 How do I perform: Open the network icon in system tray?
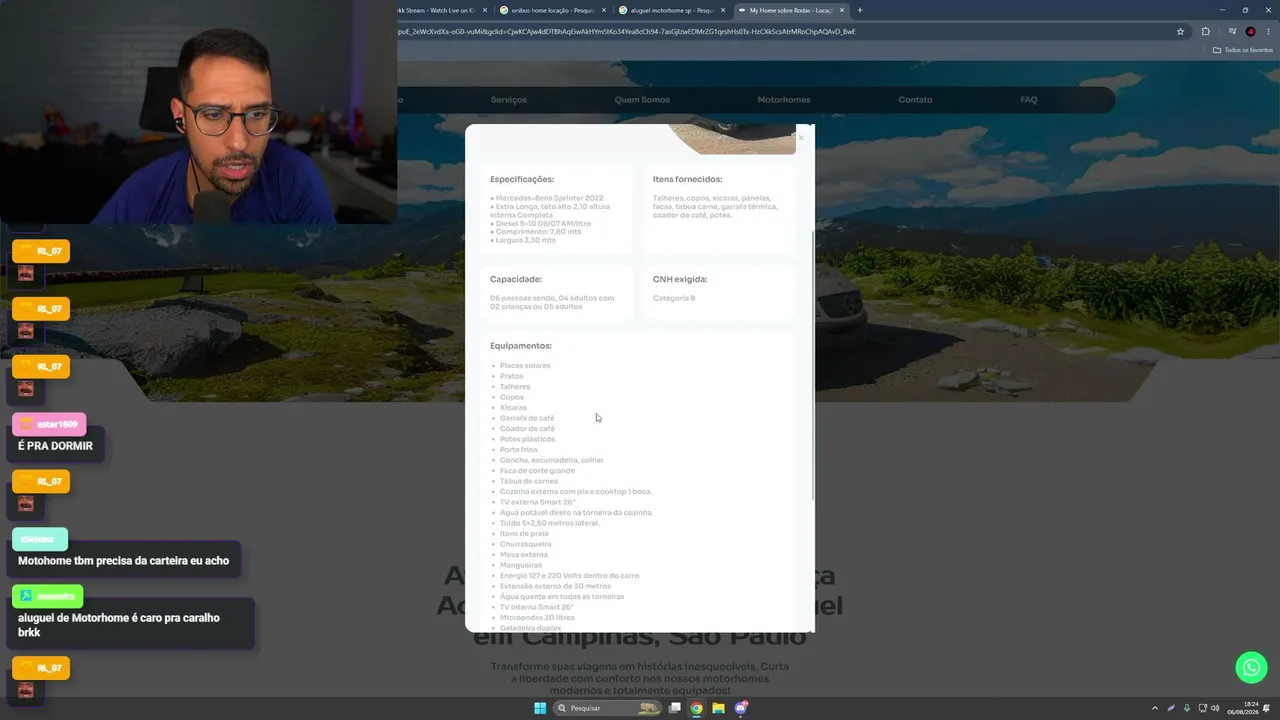click(1201, 708)
